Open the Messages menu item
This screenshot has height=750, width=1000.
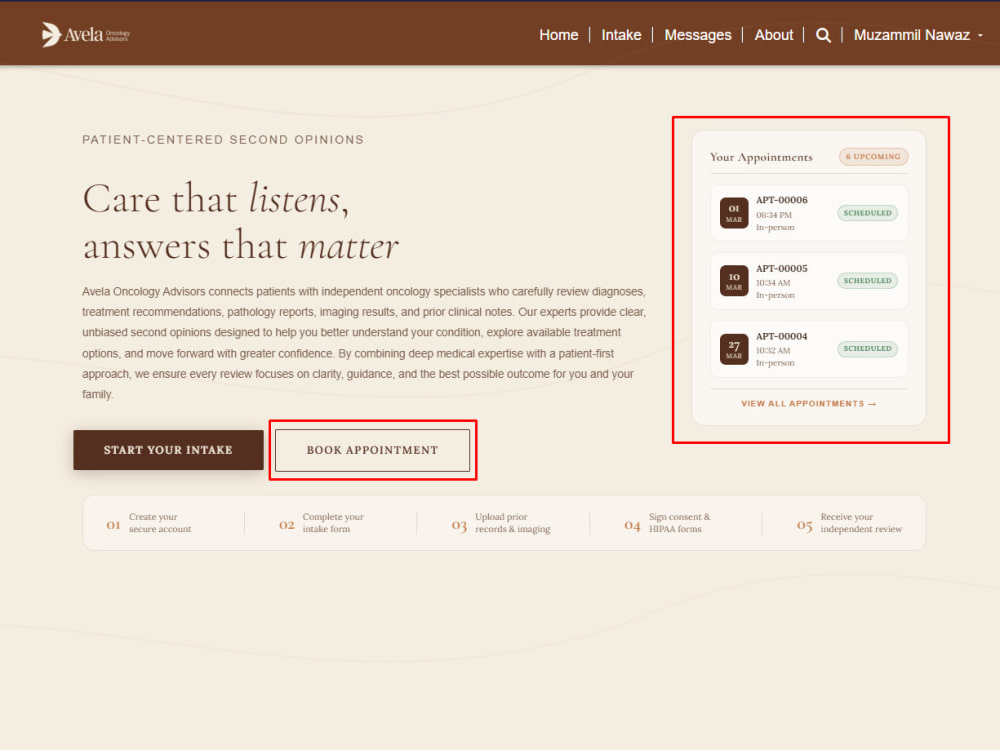698,35
